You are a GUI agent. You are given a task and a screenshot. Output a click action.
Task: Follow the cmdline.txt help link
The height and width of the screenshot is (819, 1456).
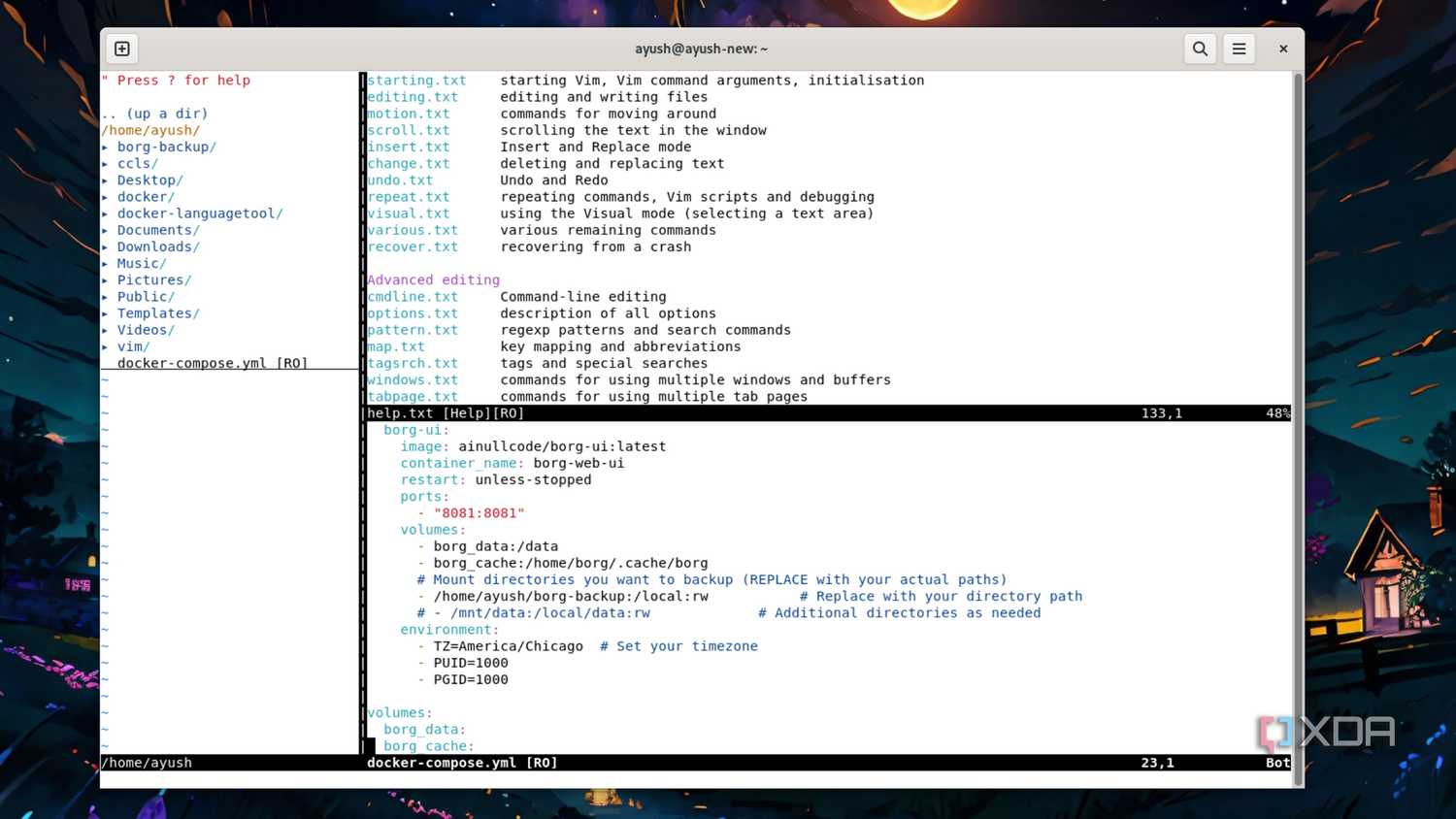pos(413,297)
